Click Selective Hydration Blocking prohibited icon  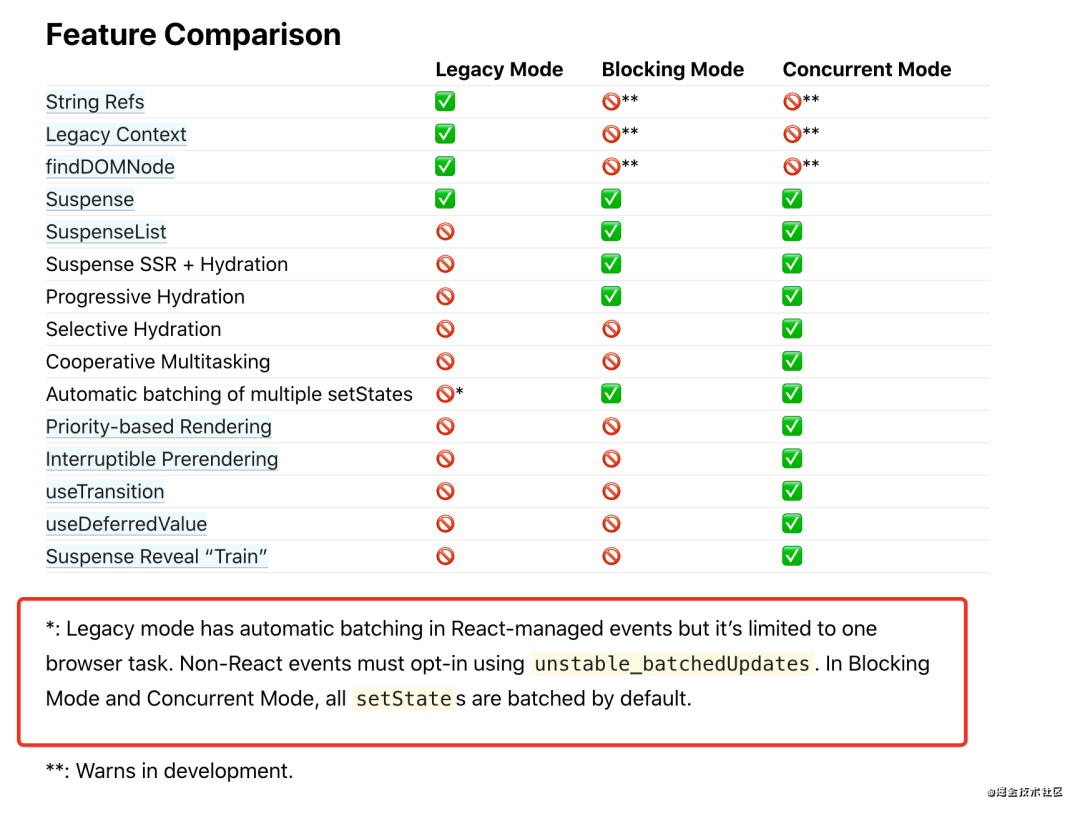611,329
